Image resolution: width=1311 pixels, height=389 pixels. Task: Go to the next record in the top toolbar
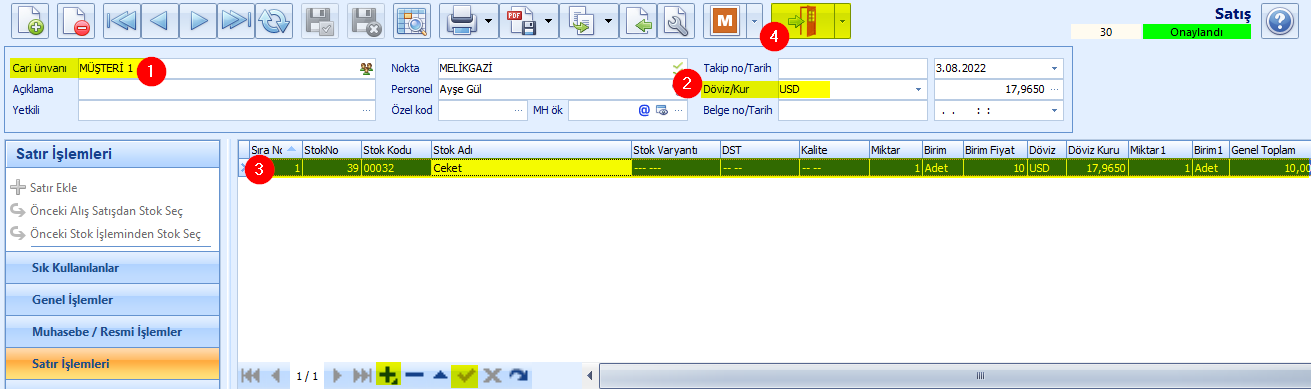pyautogui.click(x=198, y=21)
